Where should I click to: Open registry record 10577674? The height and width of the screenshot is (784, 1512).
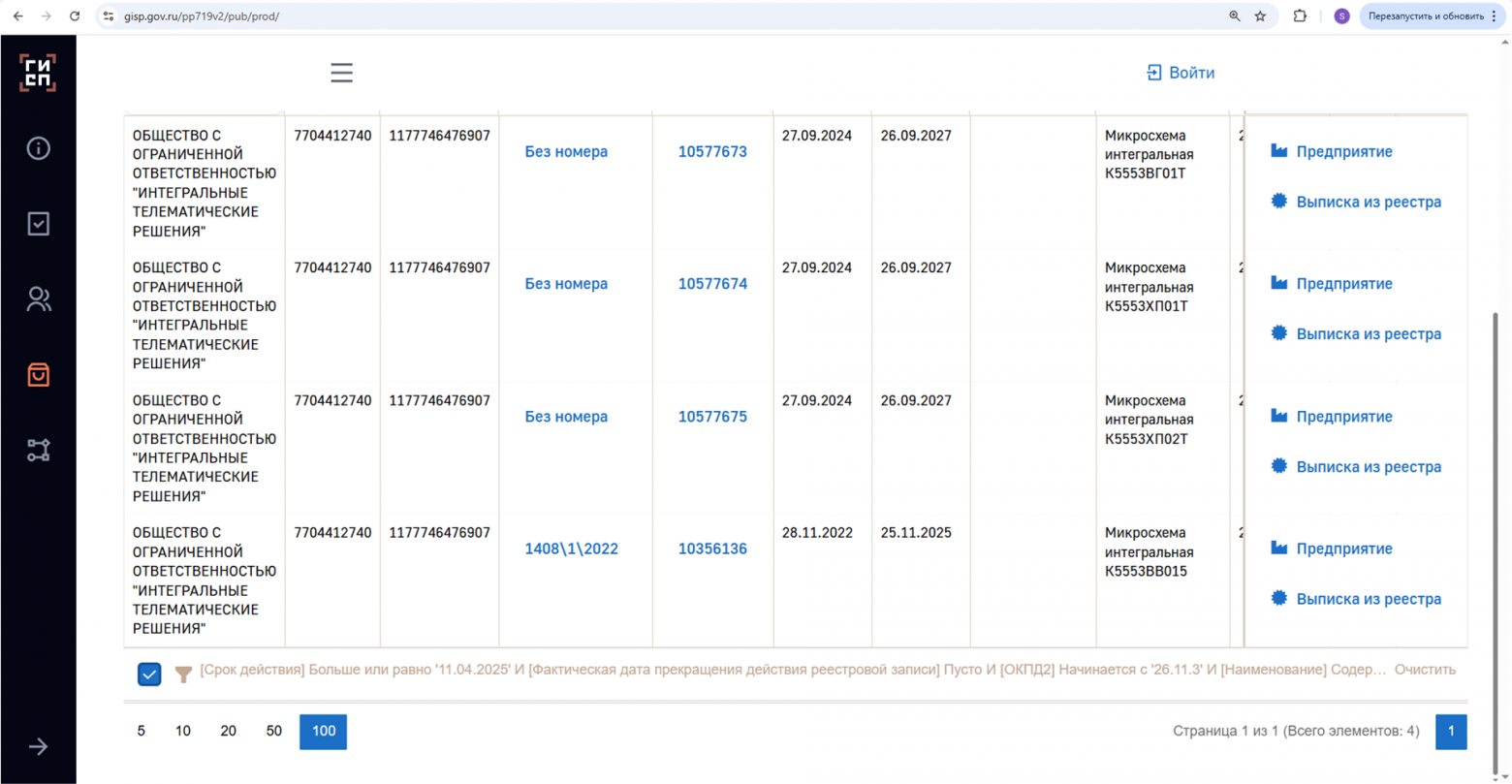[x=712, y=284]
